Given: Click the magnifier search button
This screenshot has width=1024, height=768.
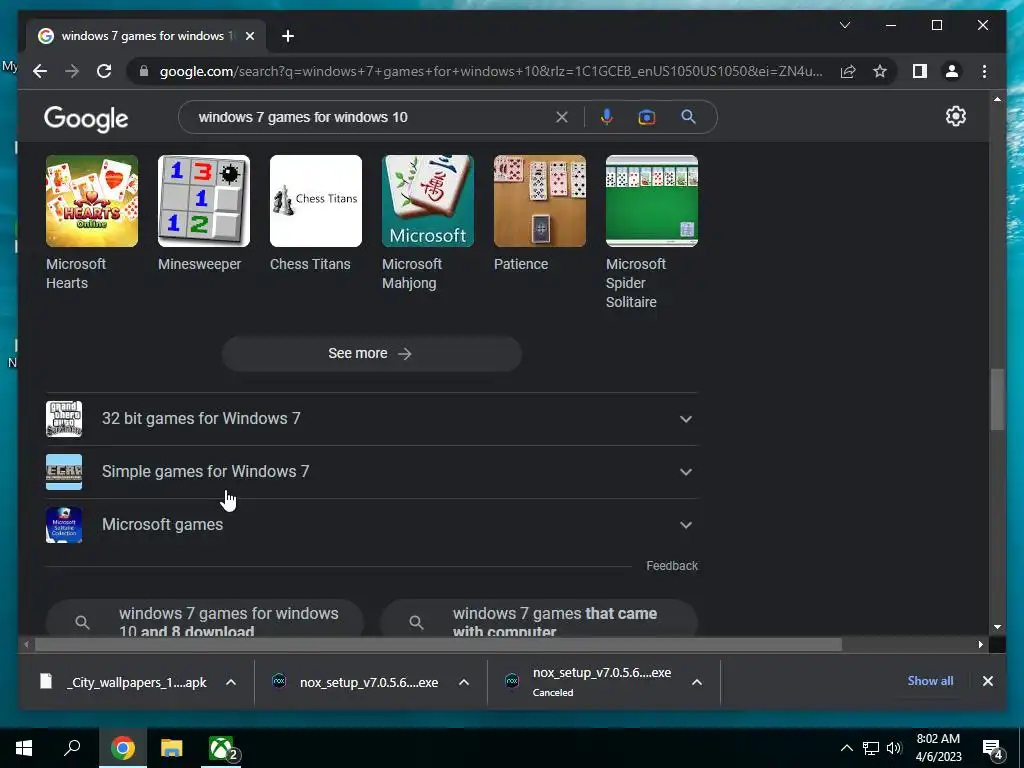Looking at the screenshot, I should click(x=688, y=117).
